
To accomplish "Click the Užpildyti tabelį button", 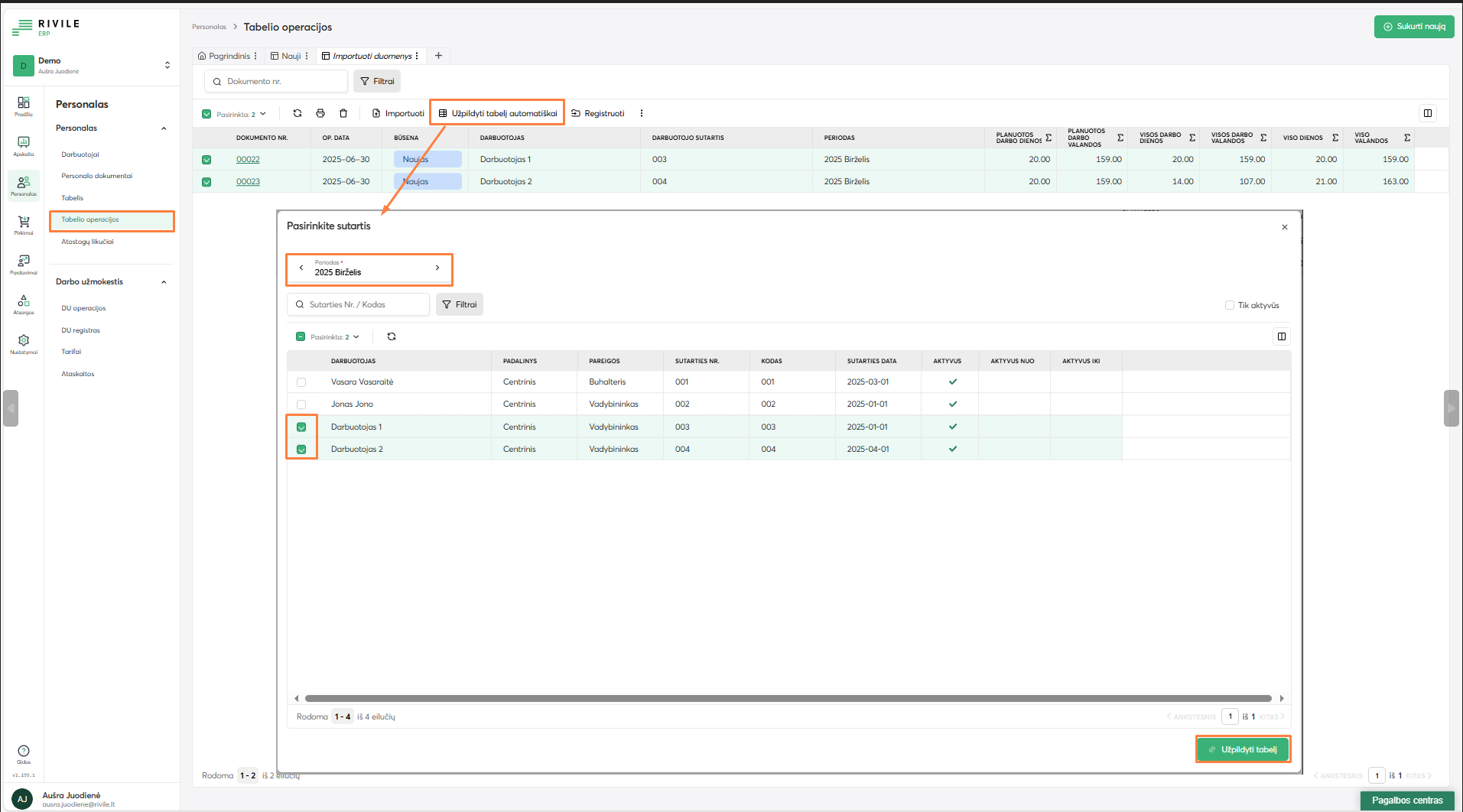I will (x=1243, y=749).
